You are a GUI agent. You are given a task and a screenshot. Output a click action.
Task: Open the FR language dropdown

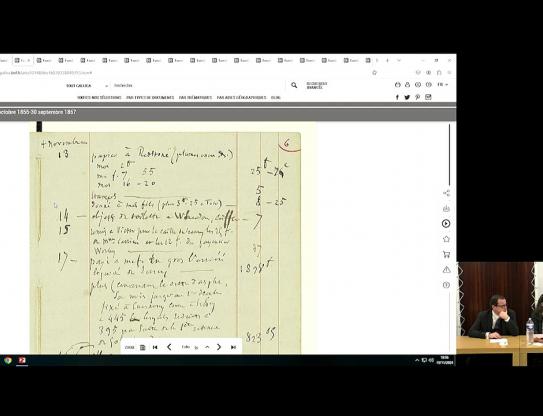[443, 85]
